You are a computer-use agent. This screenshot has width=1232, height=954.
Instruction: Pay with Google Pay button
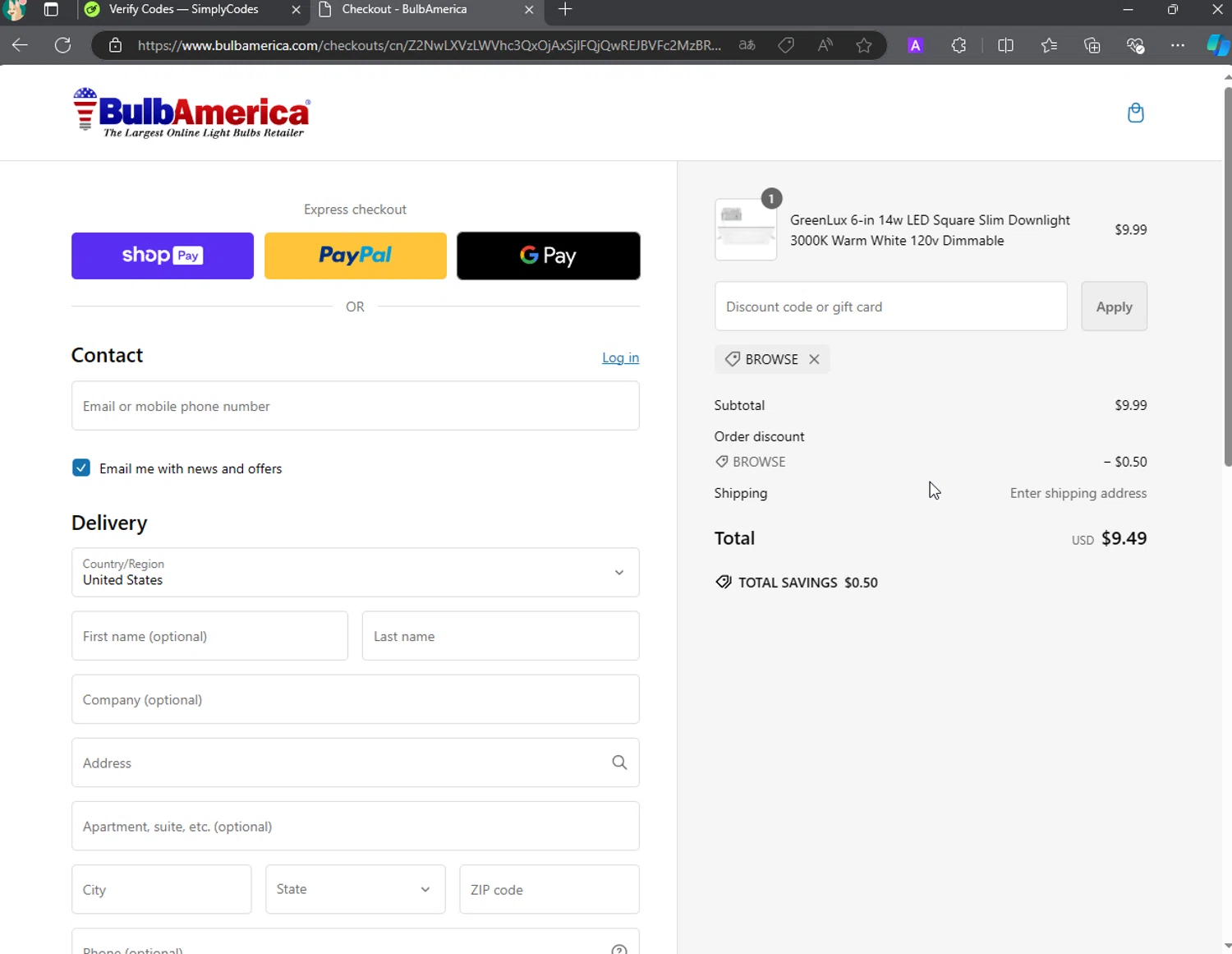pyautogui.click(x=549, y=256)
